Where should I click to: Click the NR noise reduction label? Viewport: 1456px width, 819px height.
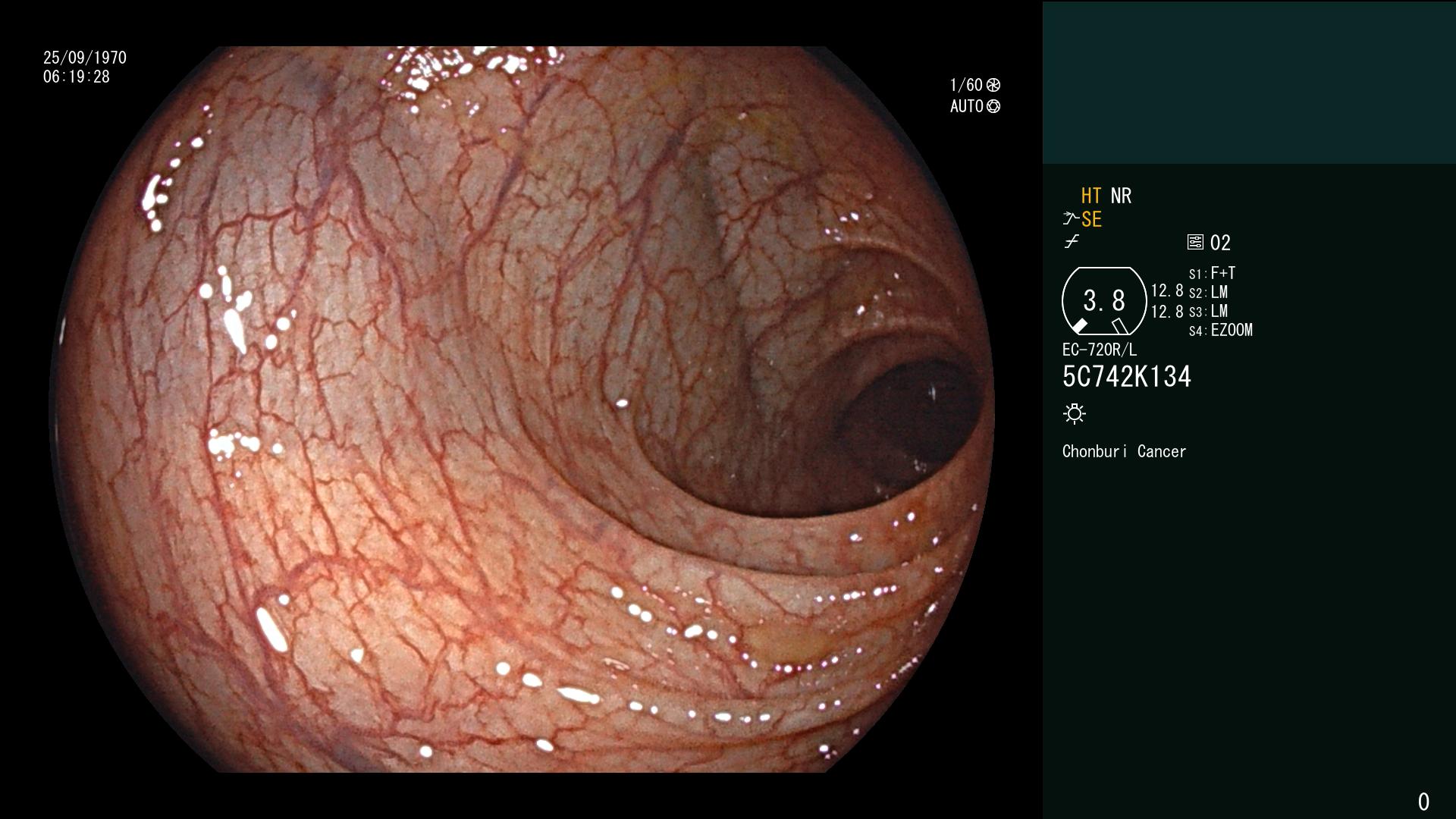tap(1121, 196)
